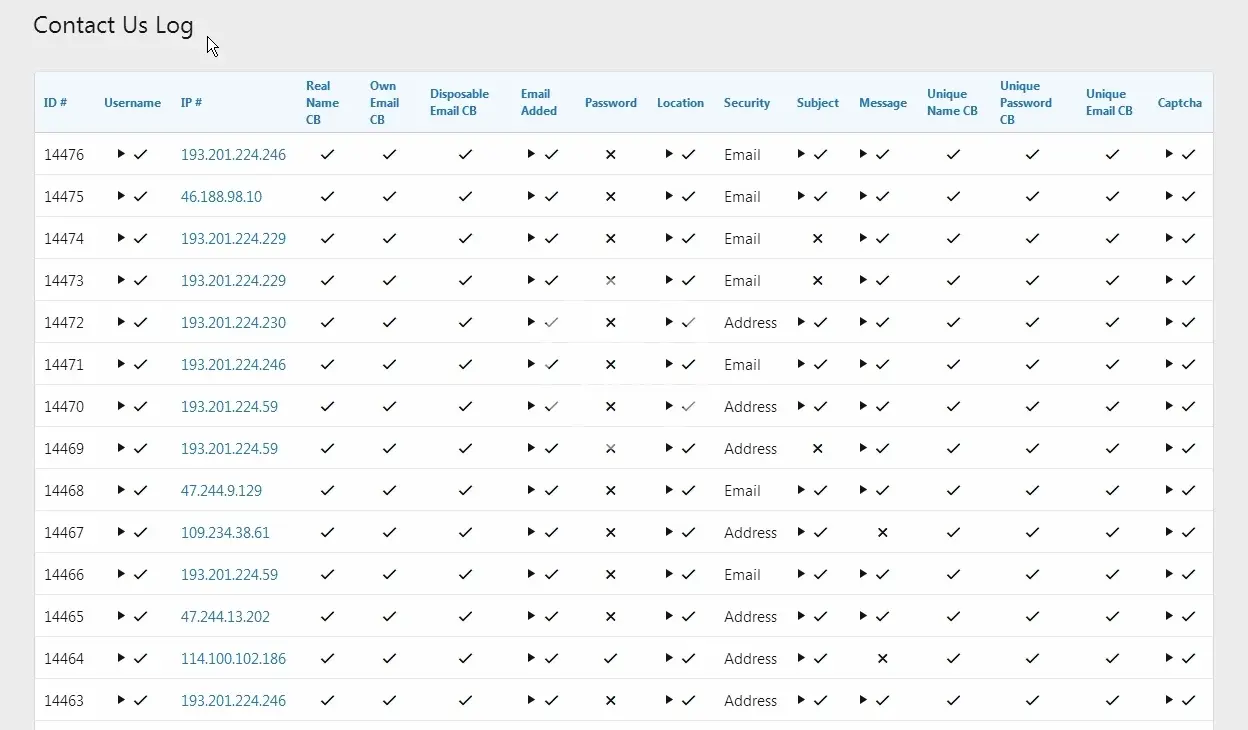Click the Password X icon in row 14476
The image size is (1248, 730).
[610, 155]
